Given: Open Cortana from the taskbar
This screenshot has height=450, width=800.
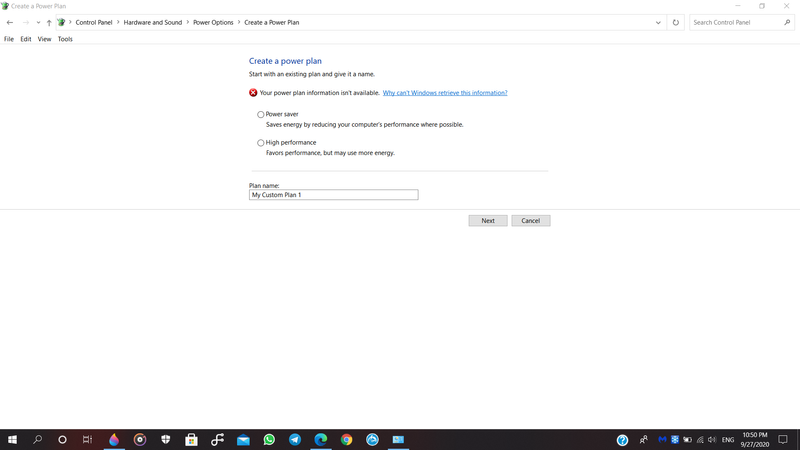Looking at the screenshot, I should point(62,439).
